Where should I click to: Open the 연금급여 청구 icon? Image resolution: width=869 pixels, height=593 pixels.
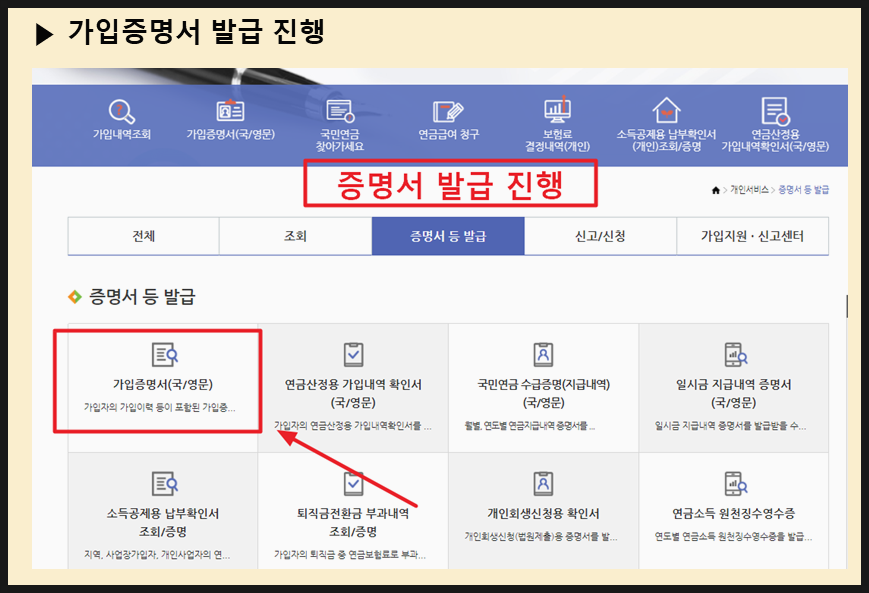tap(447, 112)
